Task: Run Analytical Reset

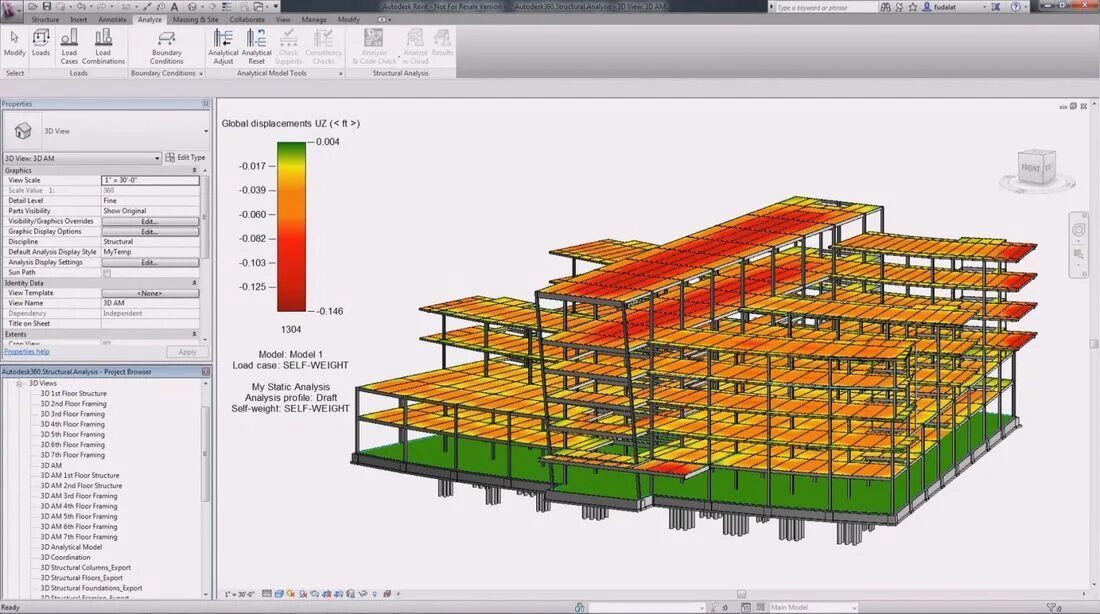Action: 257,47
